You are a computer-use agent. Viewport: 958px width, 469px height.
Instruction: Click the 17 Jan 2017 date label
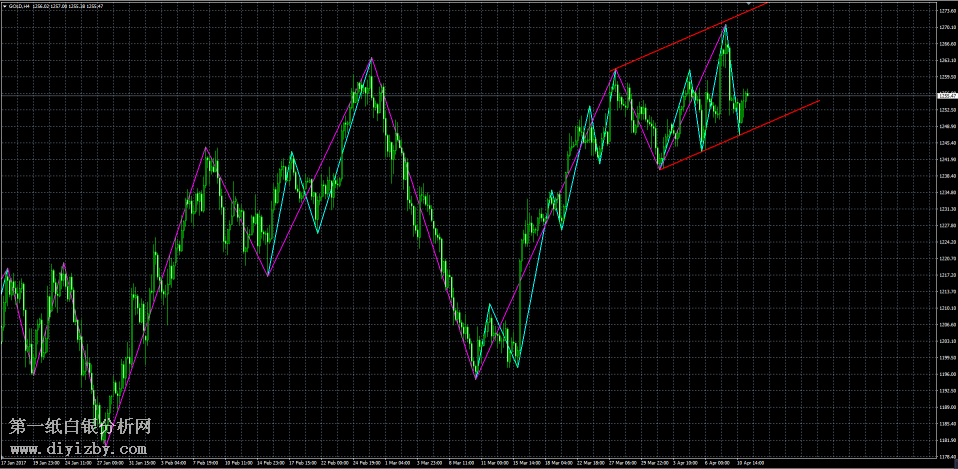click(x=14, y=464)
